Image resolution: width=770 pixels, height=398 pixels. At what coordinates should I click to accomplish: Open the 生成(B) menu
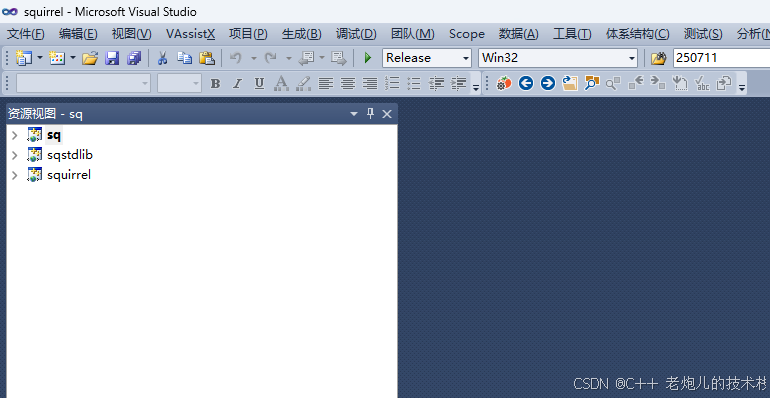pos(302,34)
